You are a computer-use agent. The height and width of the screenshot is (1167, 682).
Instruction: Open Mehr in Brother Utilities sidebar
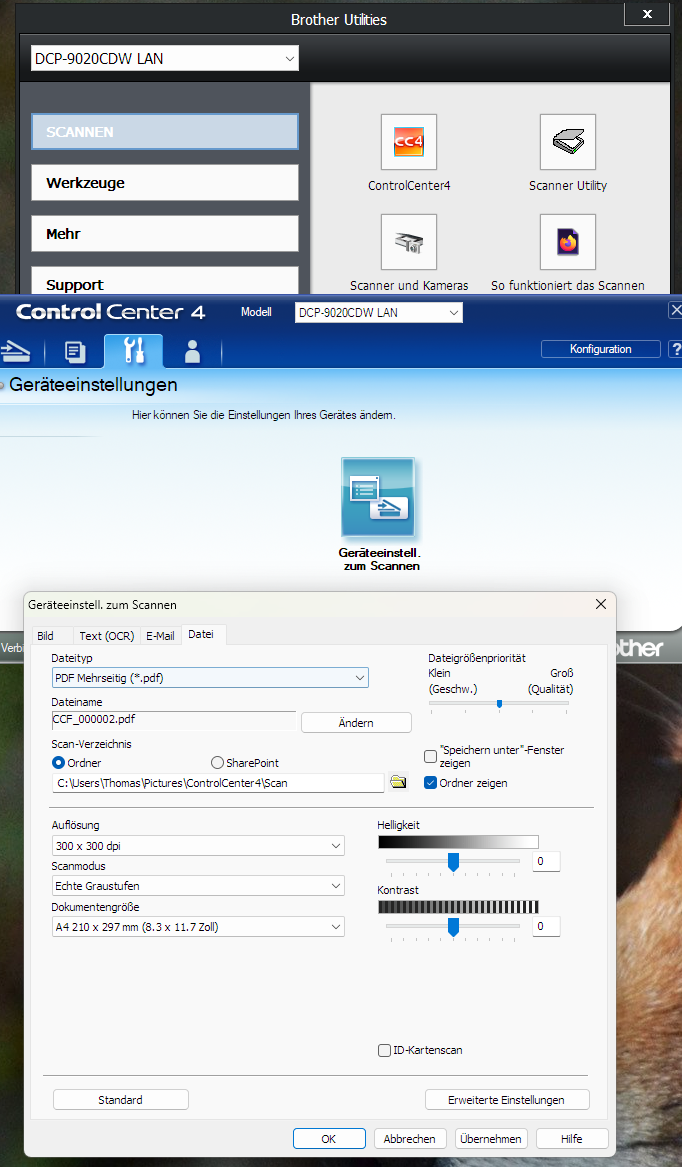coord(165,234)
